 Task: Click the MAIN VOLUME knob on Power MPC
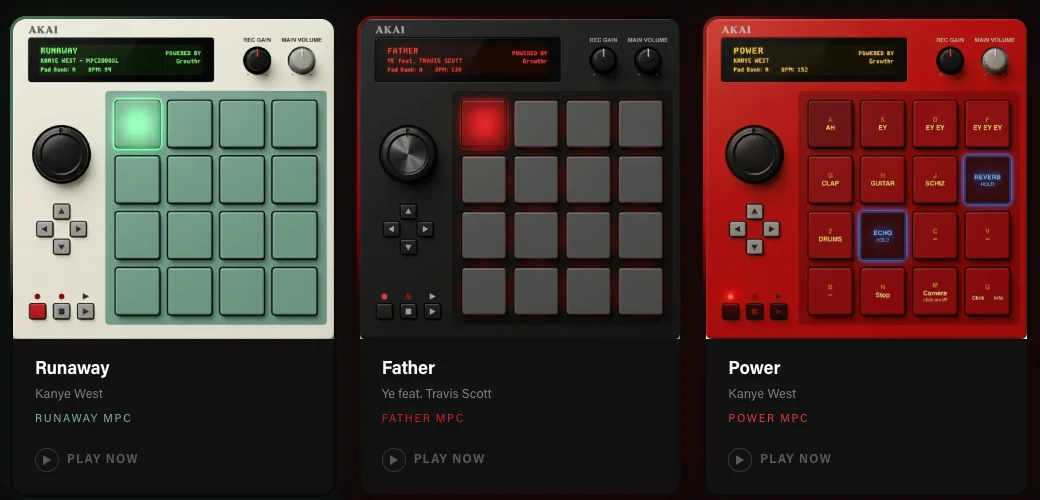coord(995,60)
